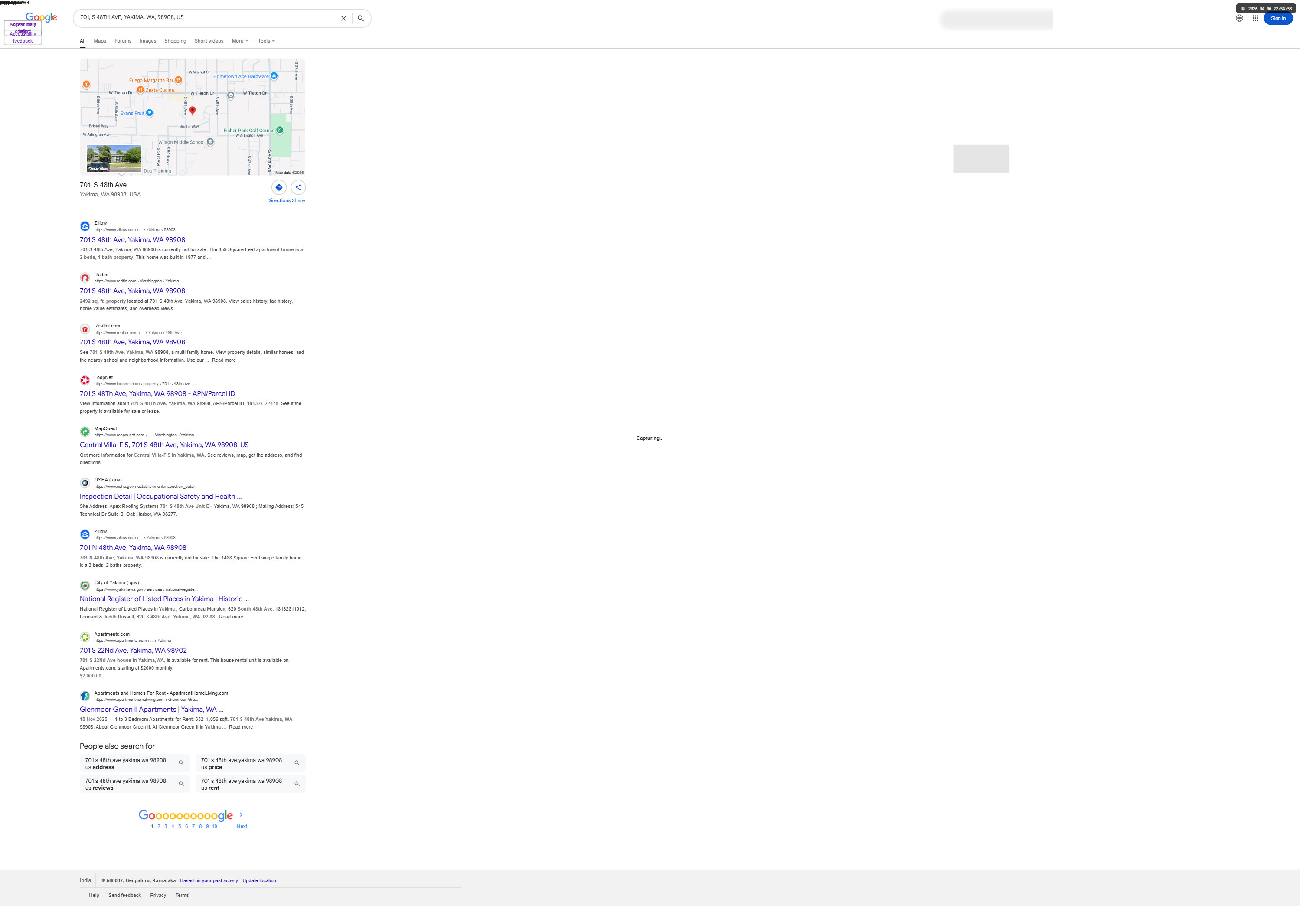
Task: Open the 701 S 22Nd Ave Apartments.com link
Action: tap(134, 651)
